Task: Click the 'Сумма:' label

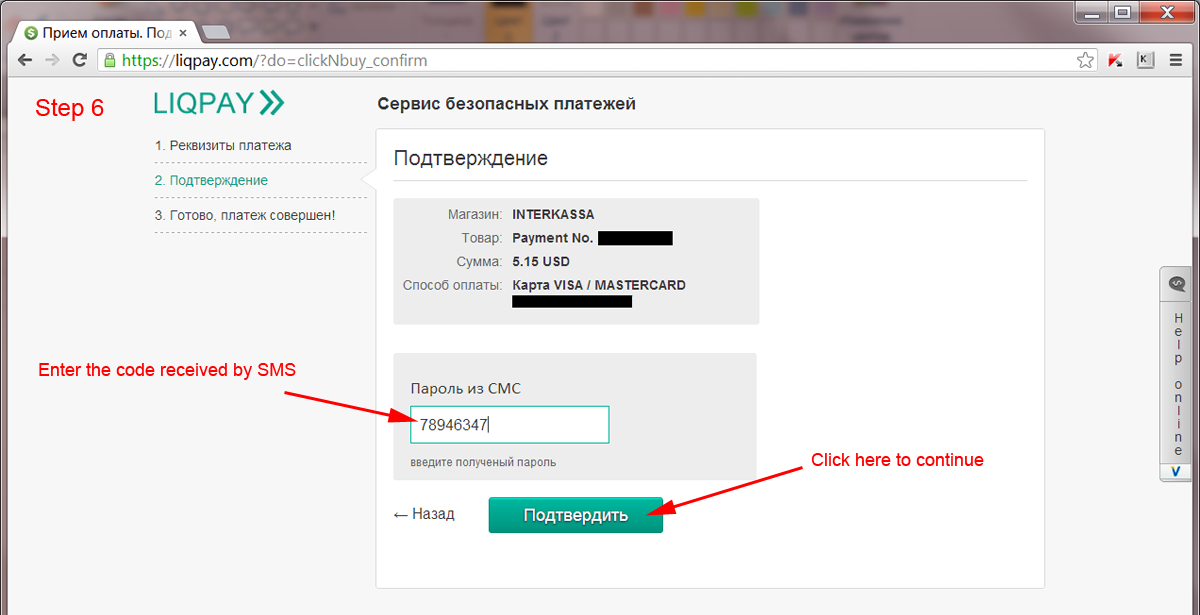Action: click(x=479, y=262)
